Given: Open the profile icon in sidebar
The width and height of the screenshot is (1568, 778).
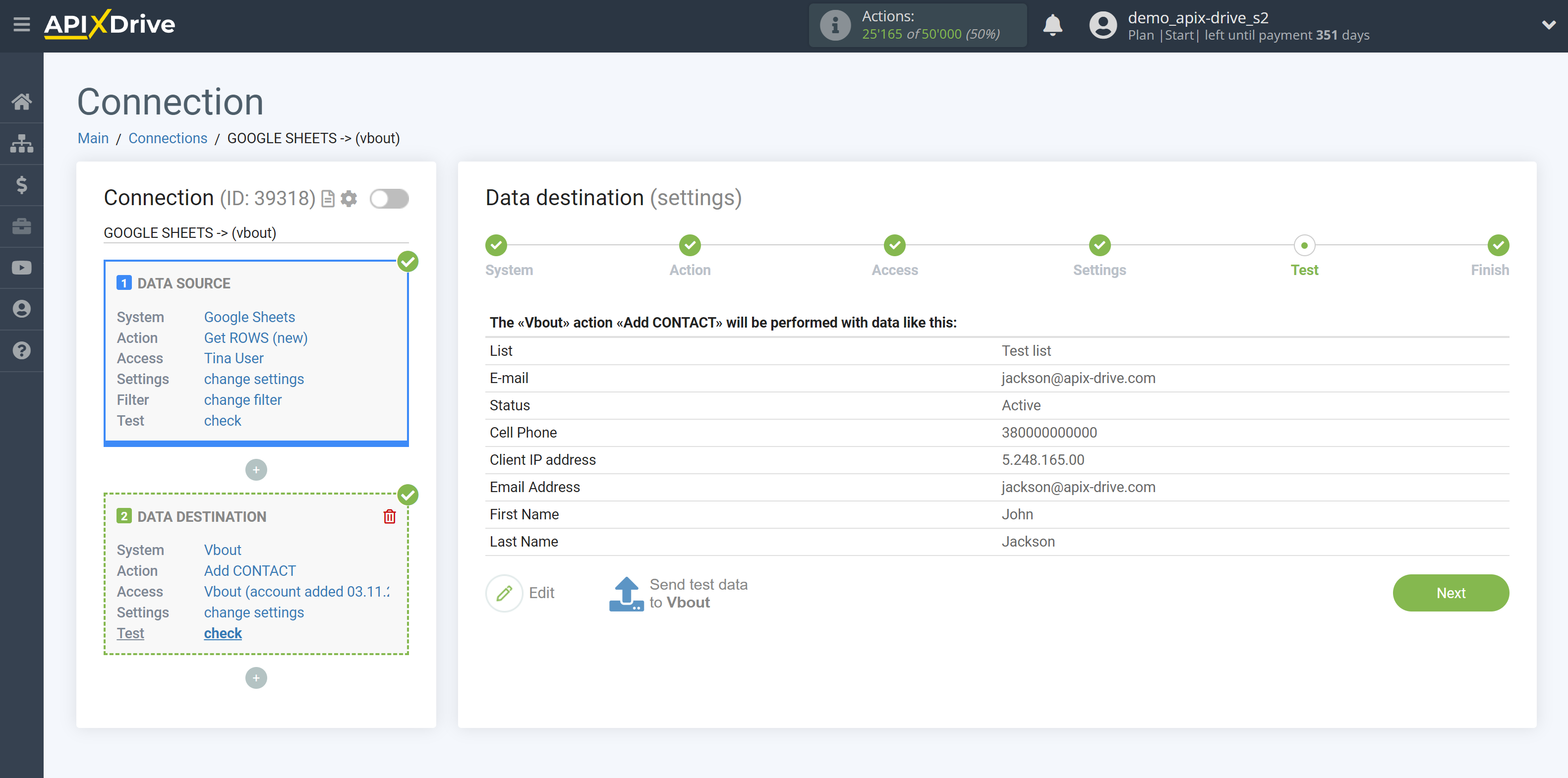Looking at the screenshot, I should pyautogui.click(x=21, y=309).
